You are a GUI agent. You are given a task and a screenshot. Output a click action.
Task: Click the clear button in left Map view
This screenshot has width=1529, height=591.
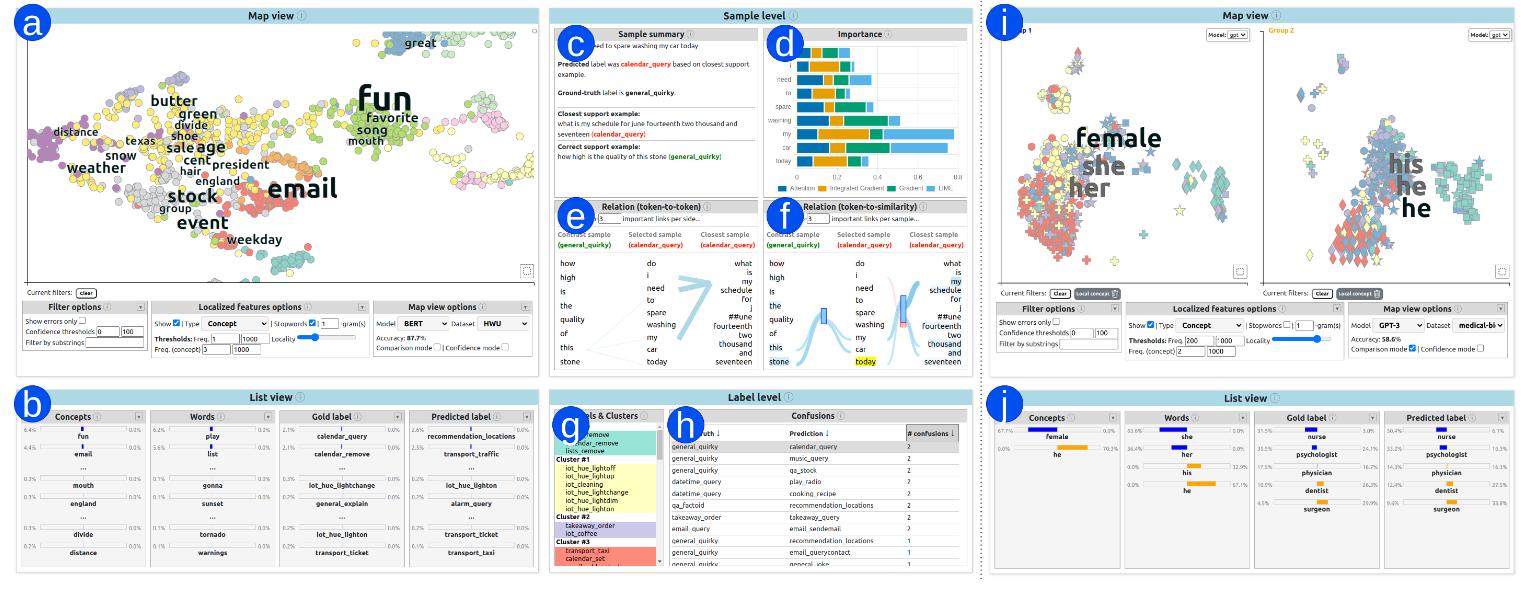(86, 293)
